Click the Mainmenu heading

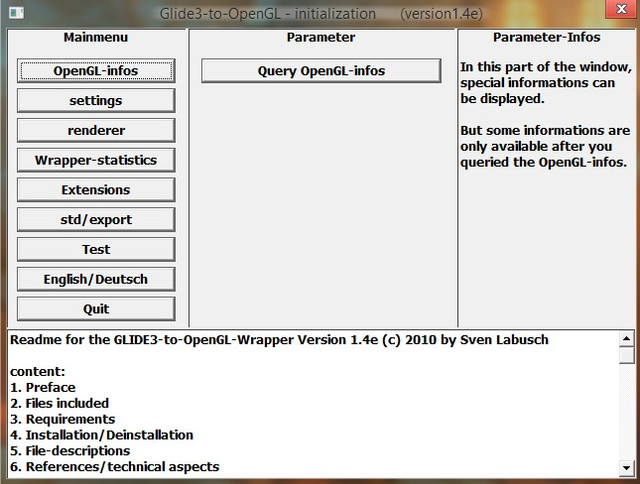click(96, 37)
